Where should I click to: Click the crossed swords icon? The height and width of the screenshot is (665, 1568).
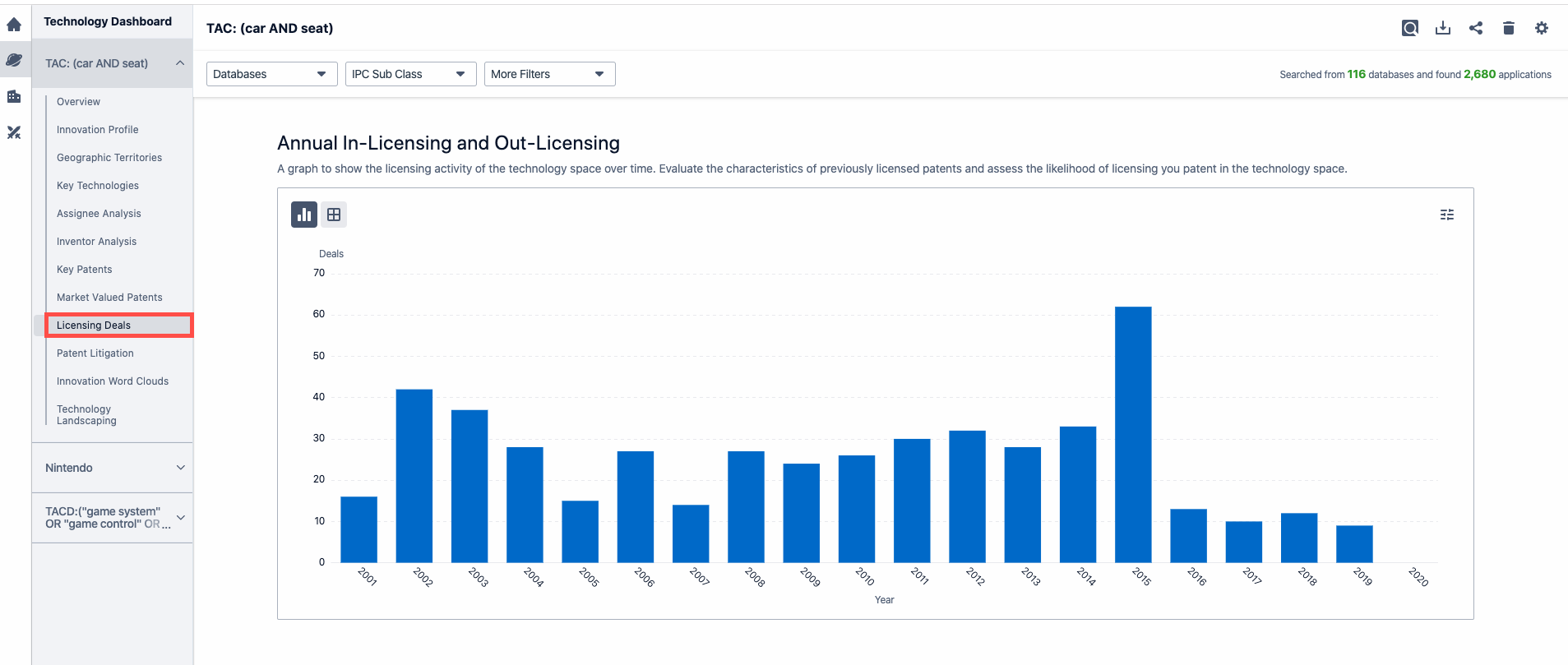click(14, 132)
